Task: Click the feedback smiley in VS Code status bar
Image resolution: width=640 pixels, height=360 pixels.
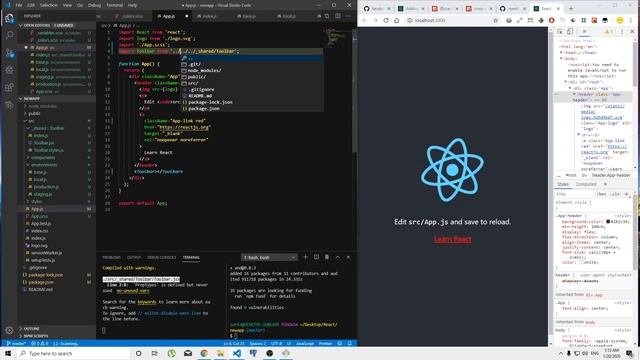Action: coord(340,344)
